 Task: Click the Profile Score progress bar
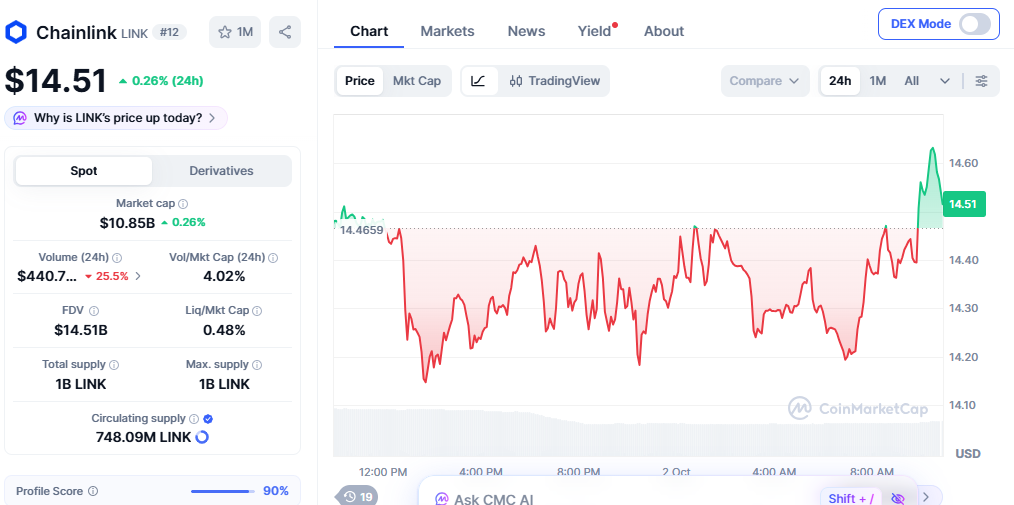coord(222,491)
